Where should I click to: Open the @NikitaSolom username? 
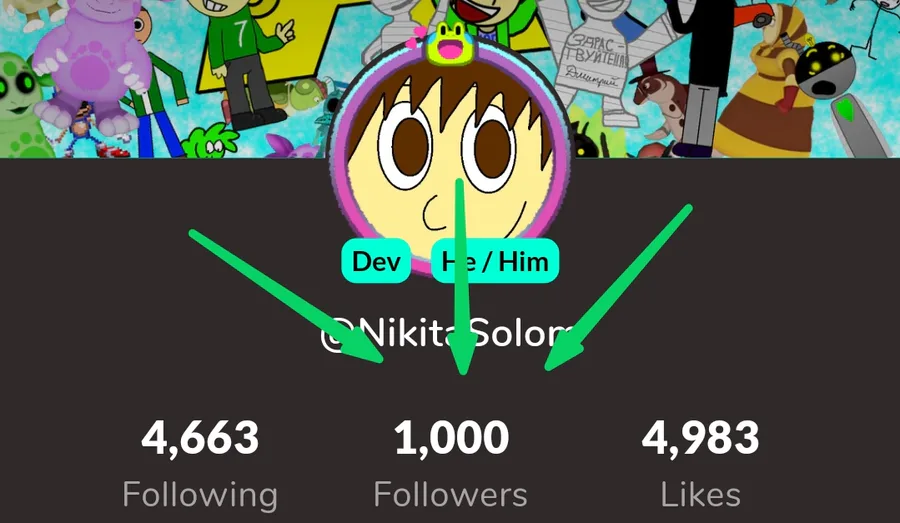[448, 334]
